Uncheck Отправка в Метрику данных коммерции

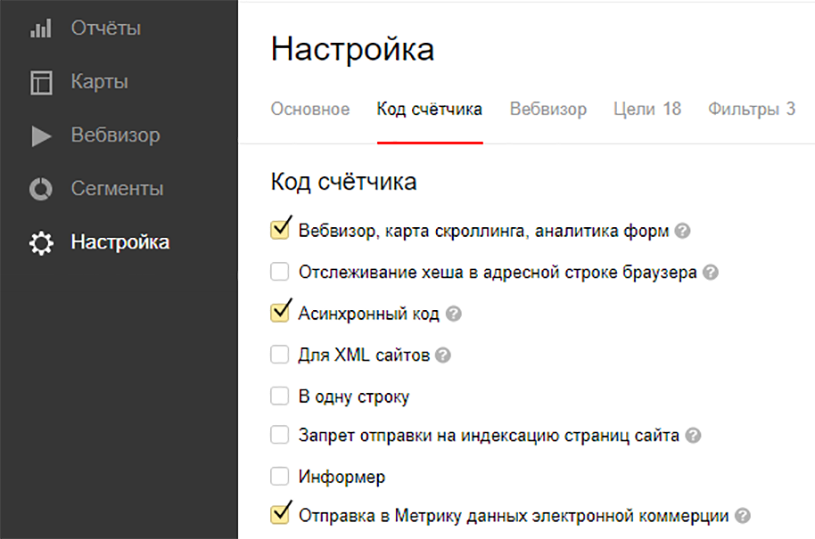280,514
